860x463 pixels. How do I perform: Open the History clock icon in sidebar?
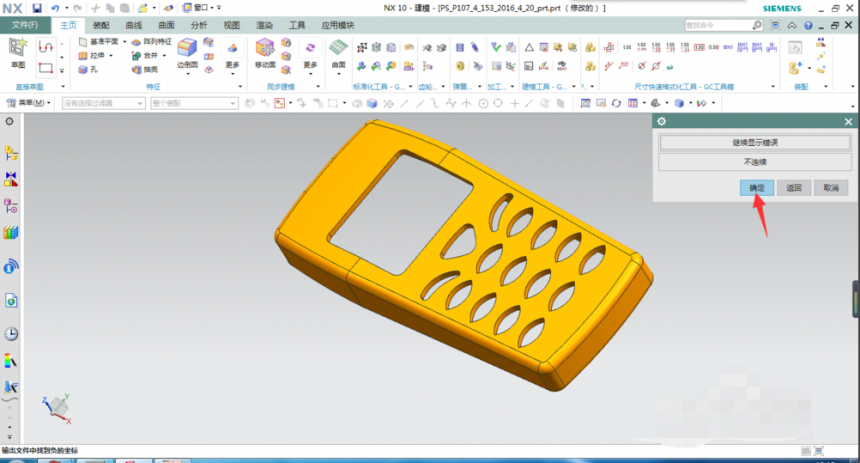click(10, 334)
